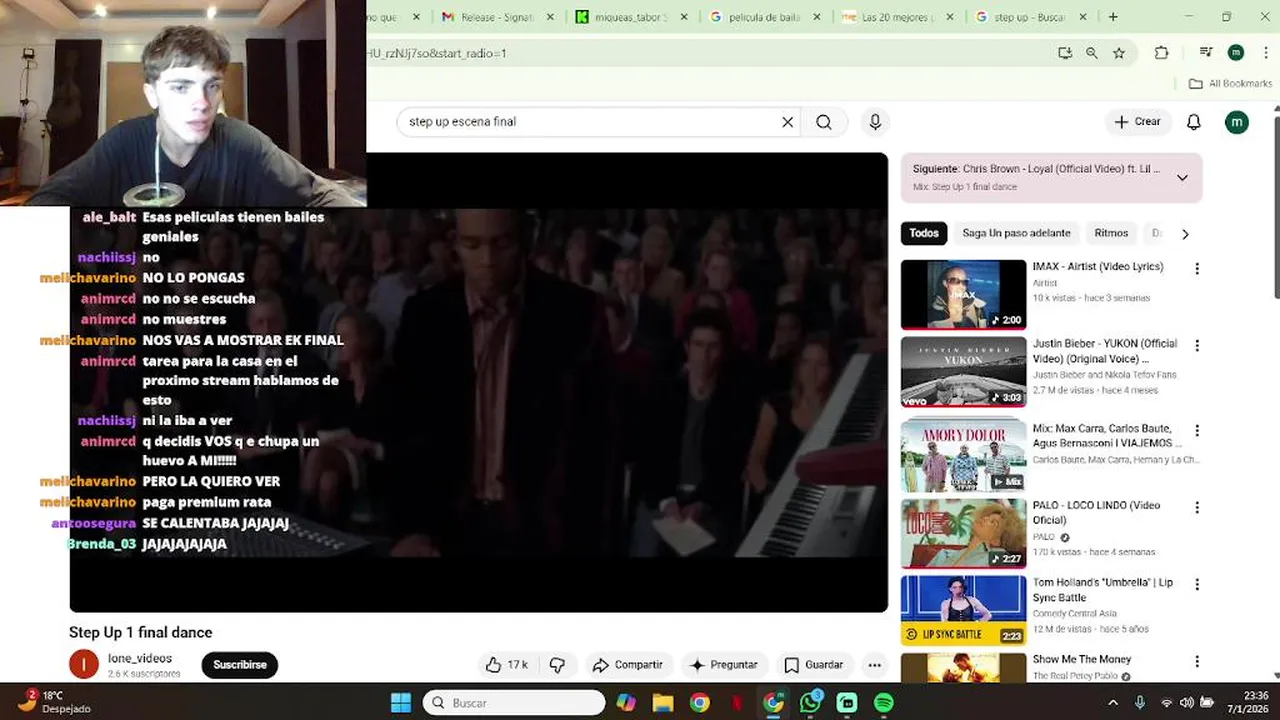The width and height of the screenshot is (1280, 720).
Task: Clear the YouTube search text with X
Action: [787, 122]
